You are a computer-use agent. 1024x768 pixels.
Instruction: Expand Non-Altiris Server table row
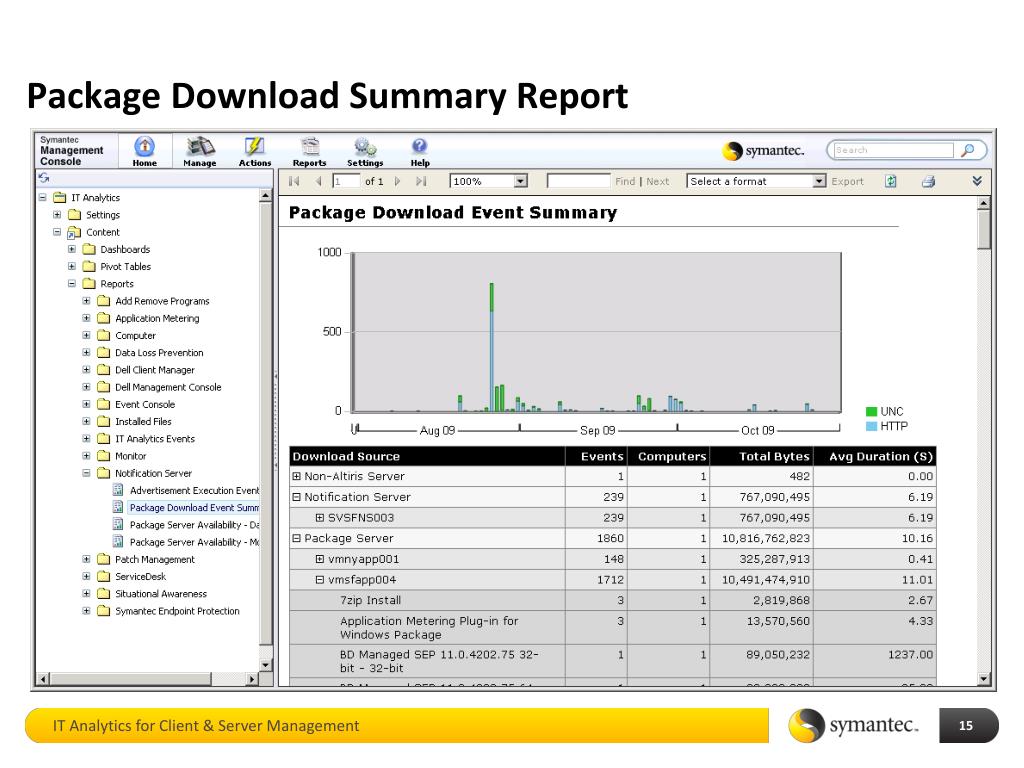click(x=296, y=476)
